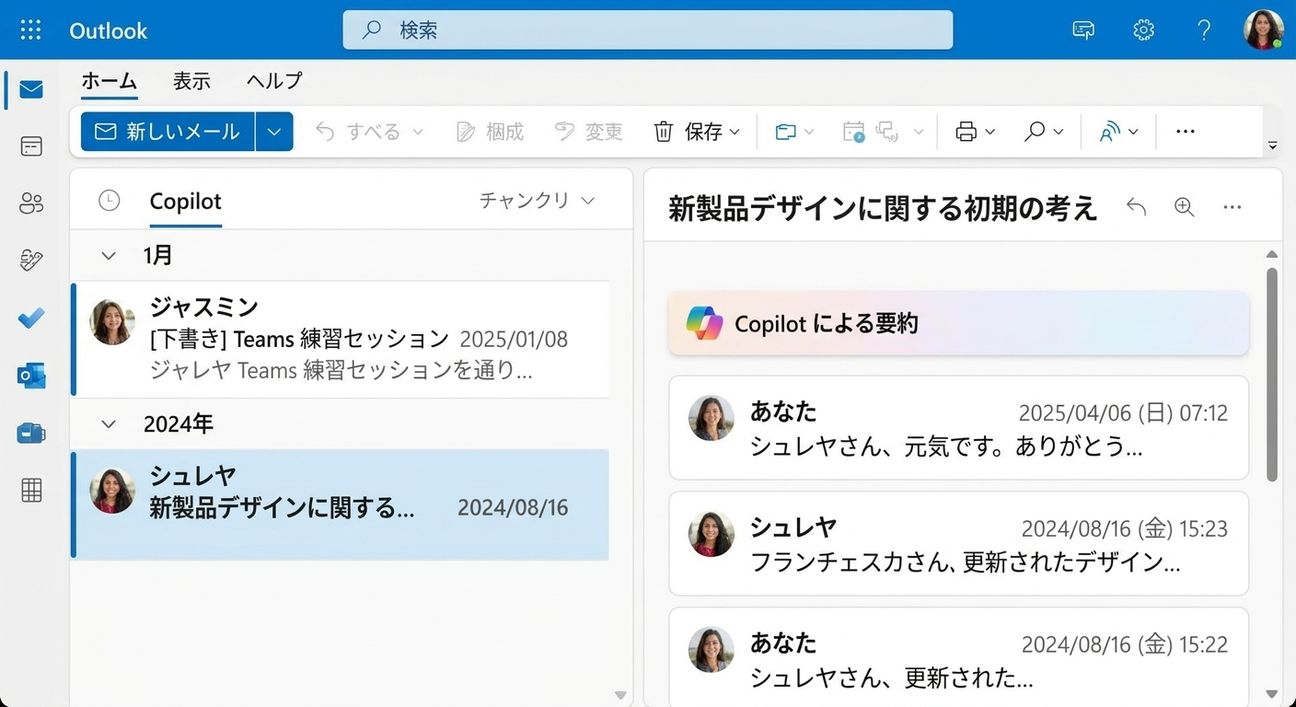Open Help question mark in header
This screenshot has height=707, width=1296.
tap(1204, 30)
